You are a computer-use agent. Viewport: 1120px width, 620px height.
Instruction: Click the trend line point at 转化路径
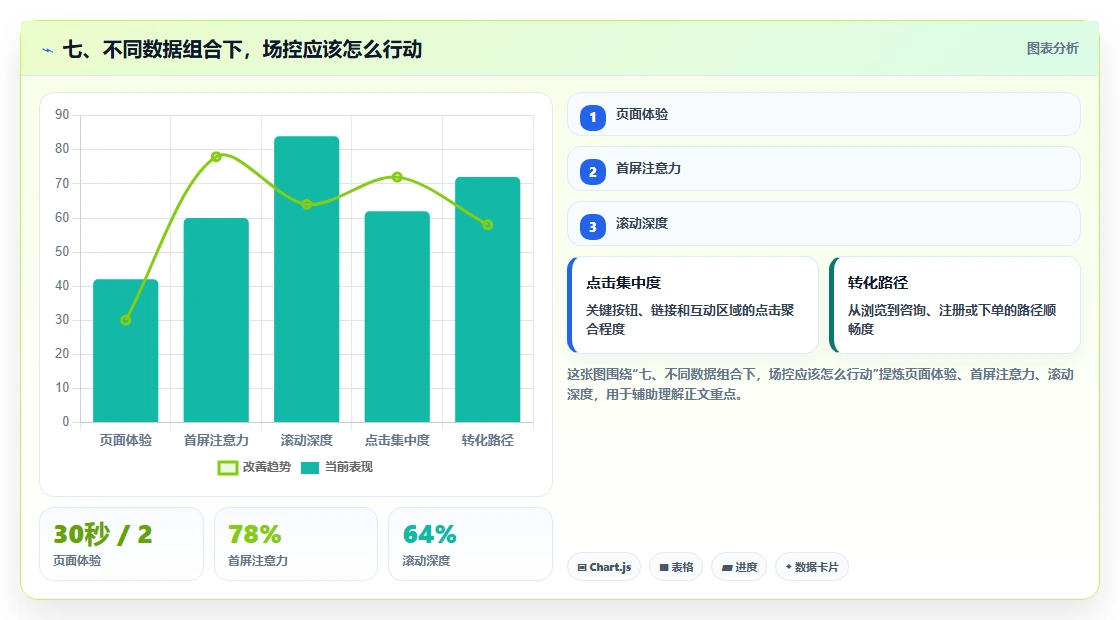click(x=488, y=225)
